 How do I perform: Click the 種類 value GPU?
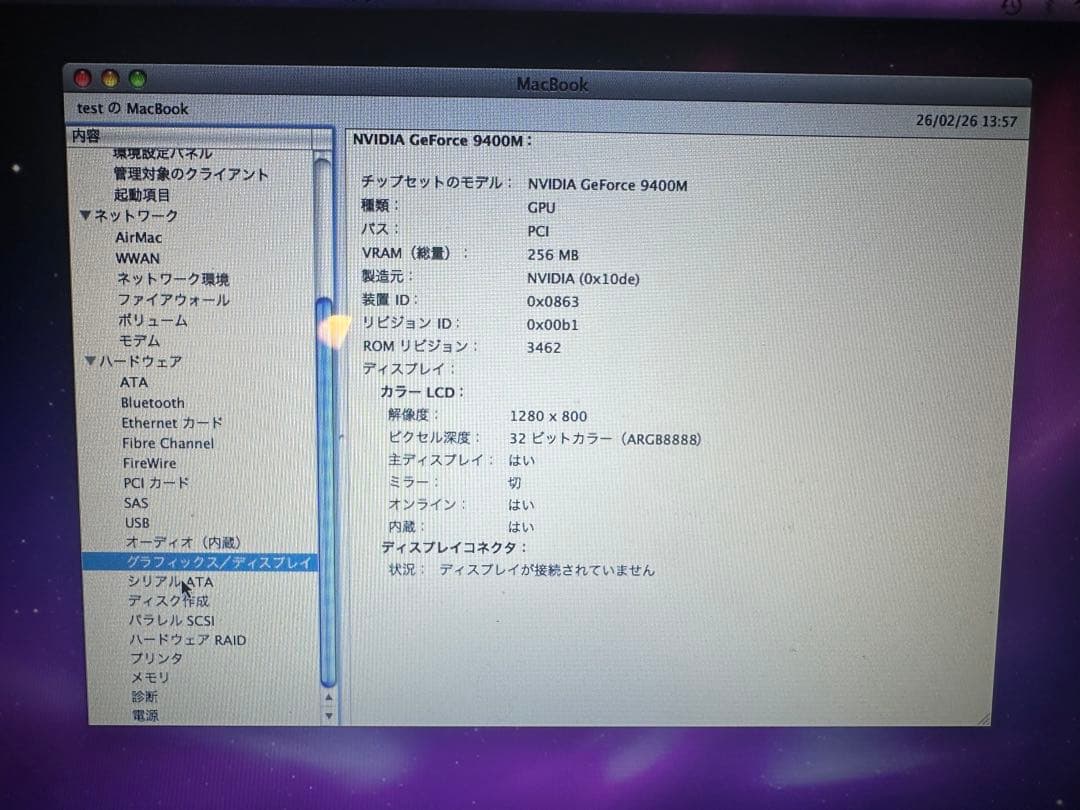coord(541,208)
